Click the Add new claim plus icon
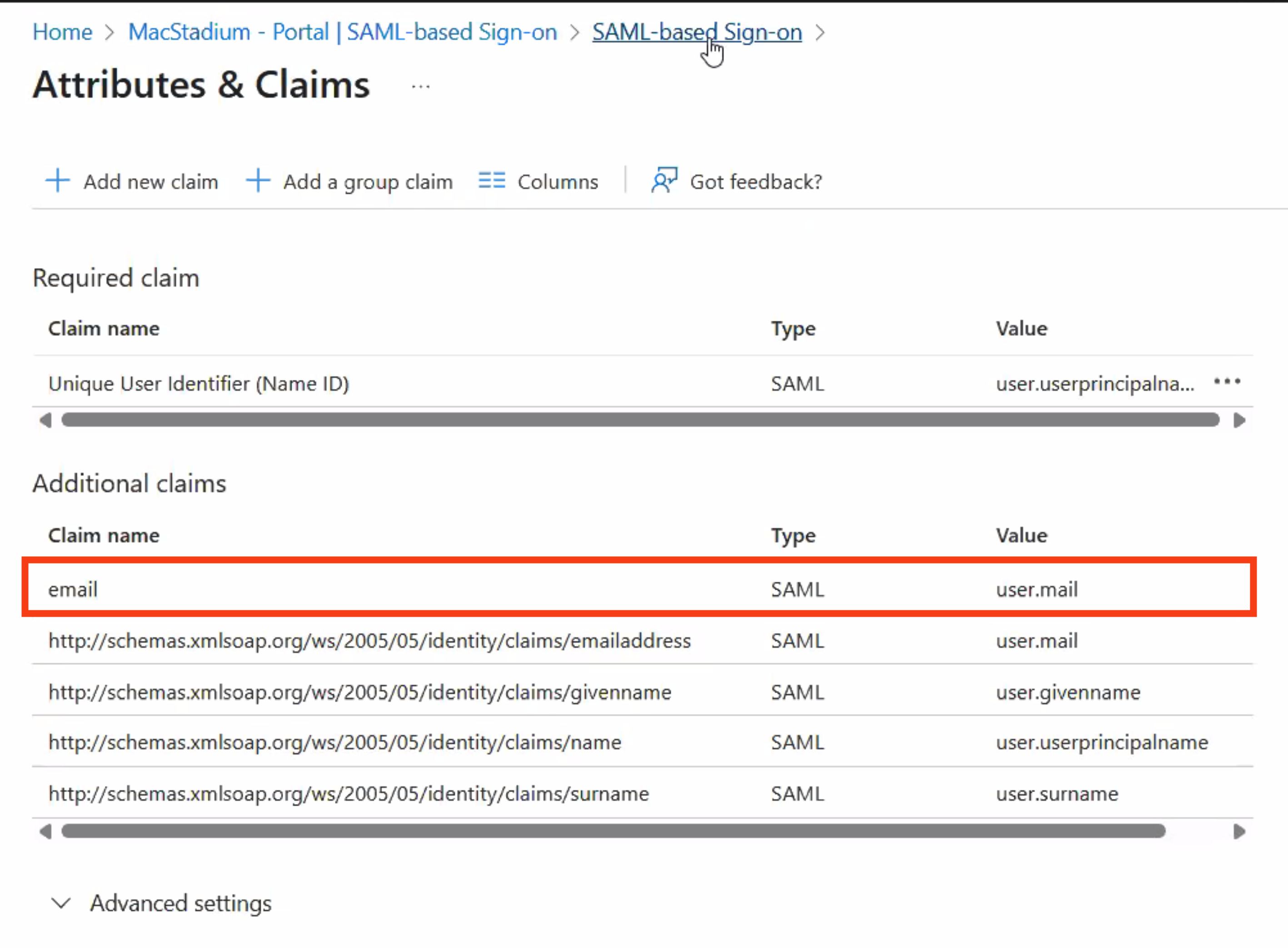Image resolution: width=1288 pixels, height=948 pixels. [x=57, y=181]
